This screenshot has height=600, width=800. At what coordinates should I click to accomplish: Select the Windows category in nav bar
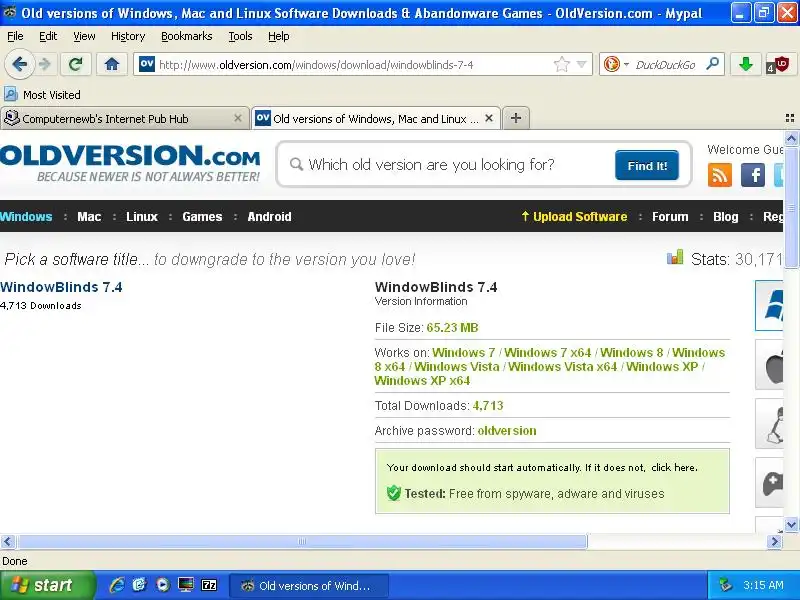point(26,217)
